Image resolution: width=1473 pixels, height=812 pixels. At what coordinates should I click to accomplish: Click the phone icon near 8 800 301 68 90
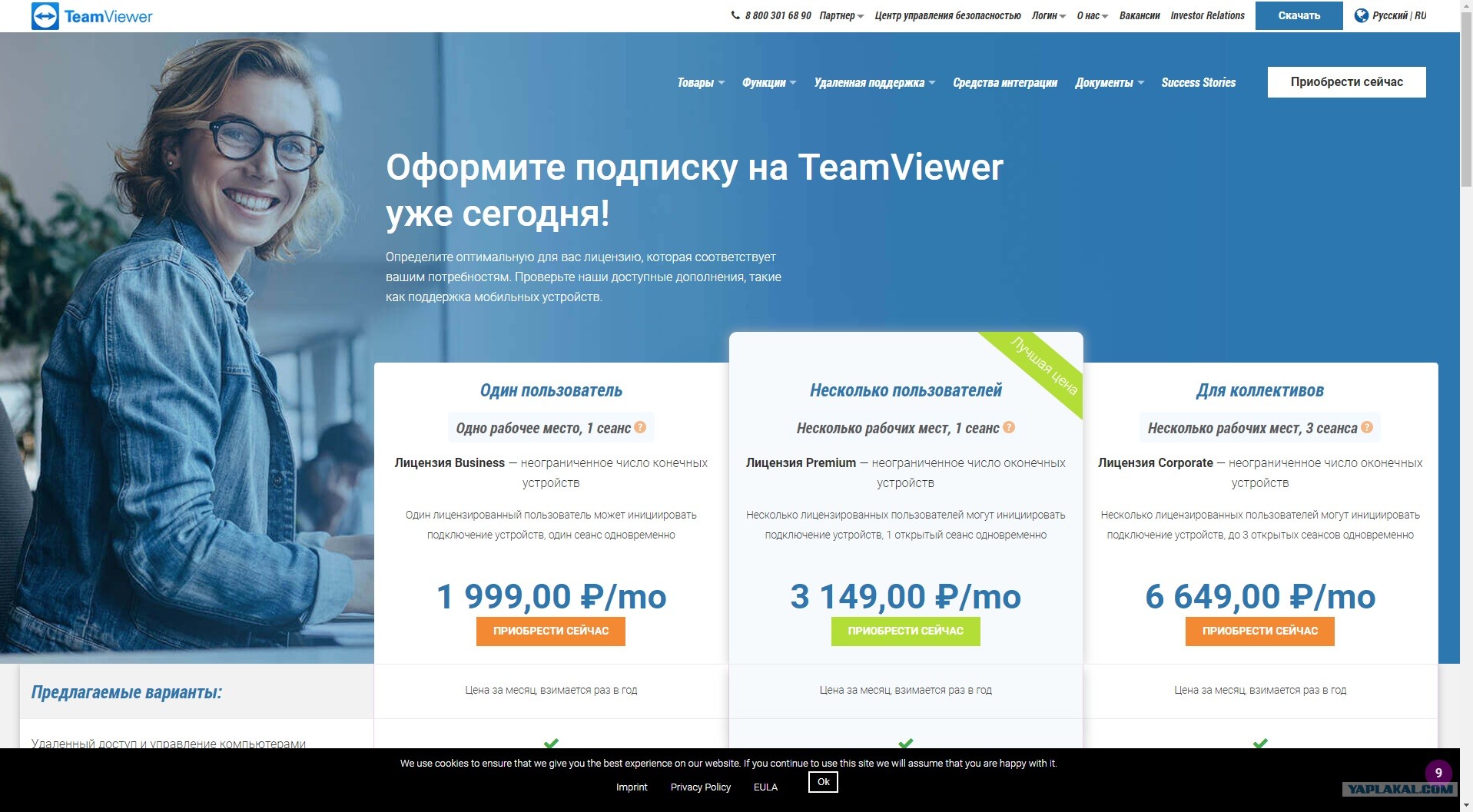[735, 15]
